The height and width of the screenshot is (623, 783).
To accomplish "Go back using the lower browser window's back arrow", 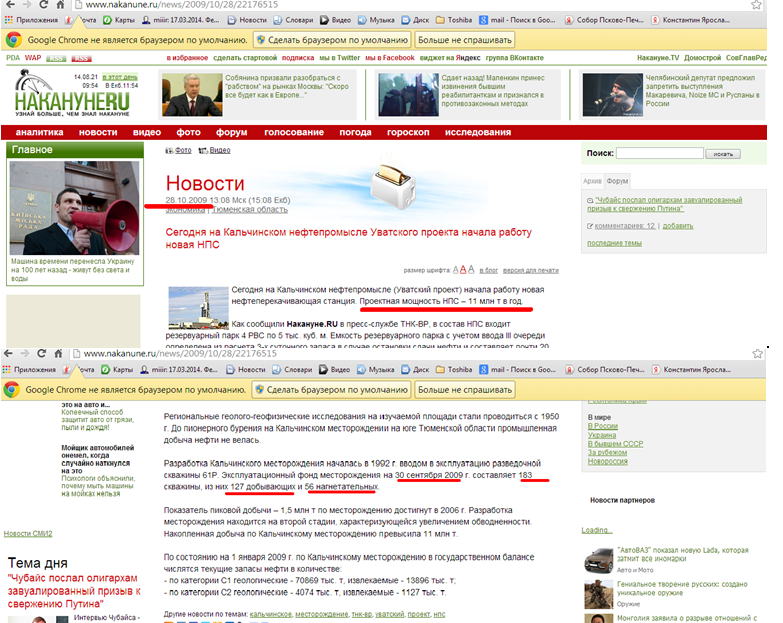I will 8,353.
